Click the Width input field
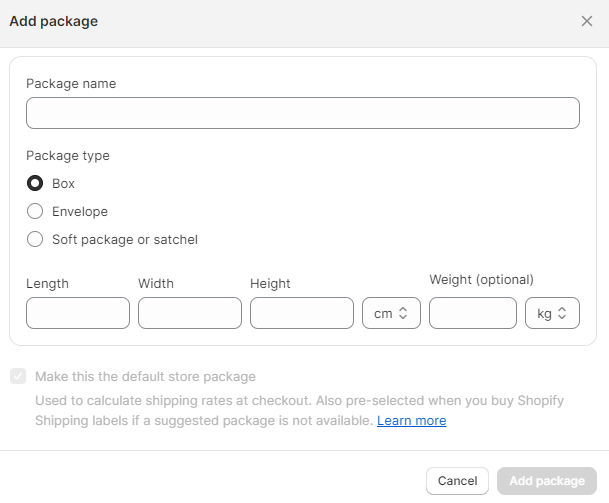 tap(190, 313)
